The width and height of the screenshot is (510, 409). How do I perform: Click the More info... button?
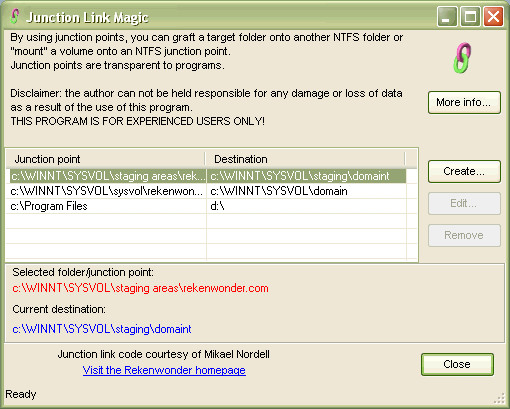pyautogui.click(x=464, y=102)
